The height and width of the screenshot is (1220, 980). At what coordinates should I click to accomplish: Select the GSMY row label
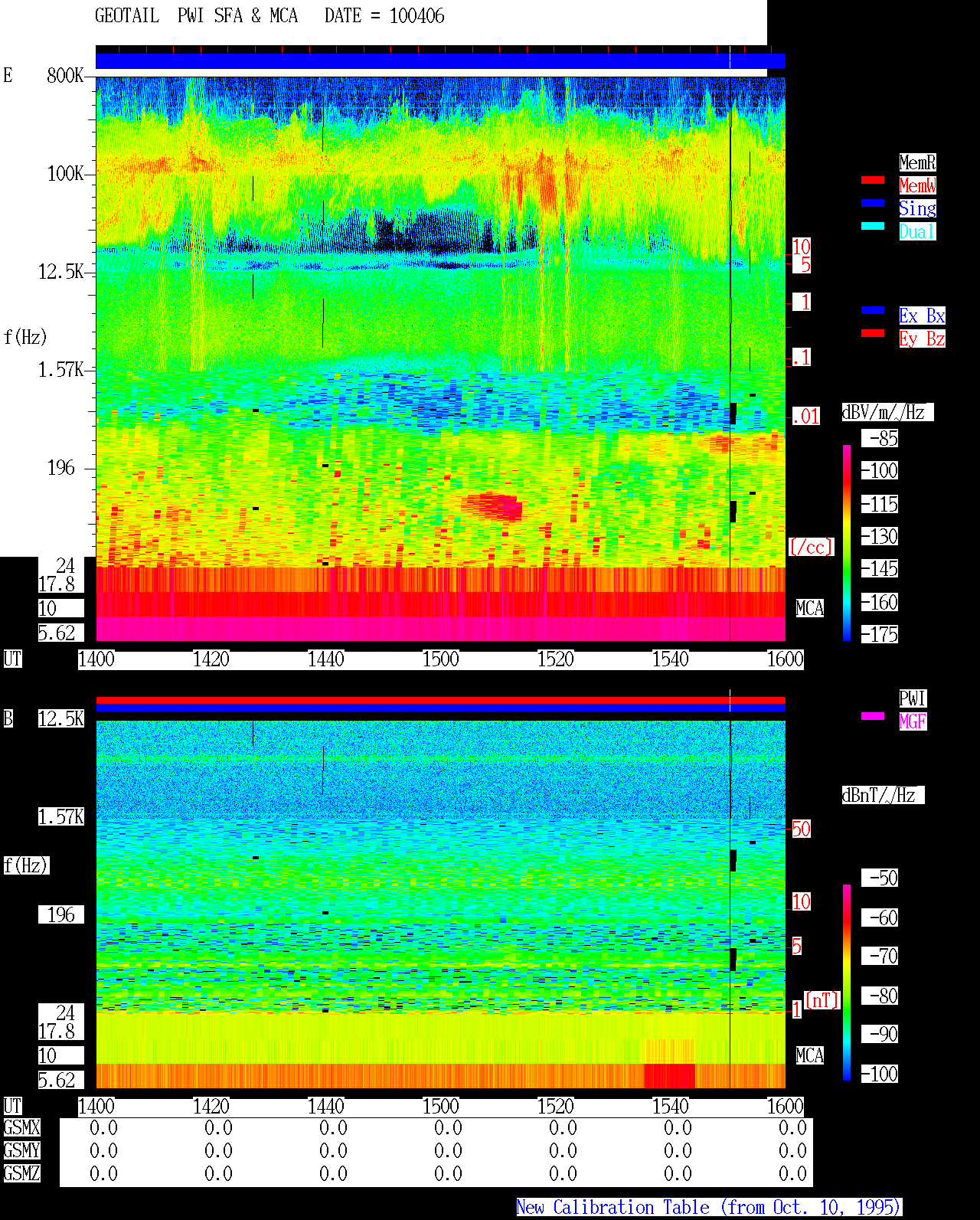coord(21,1150)
